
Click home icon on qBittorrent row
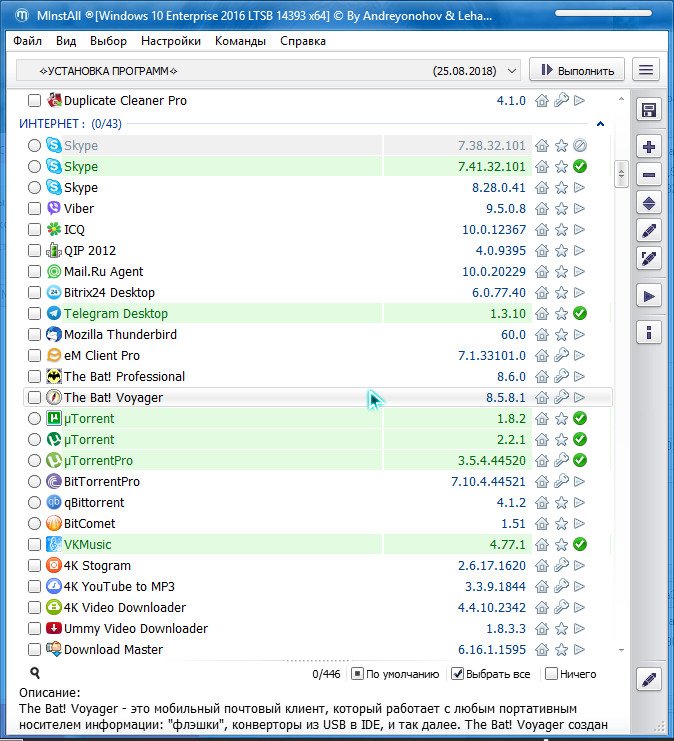[x=542, y=502]
